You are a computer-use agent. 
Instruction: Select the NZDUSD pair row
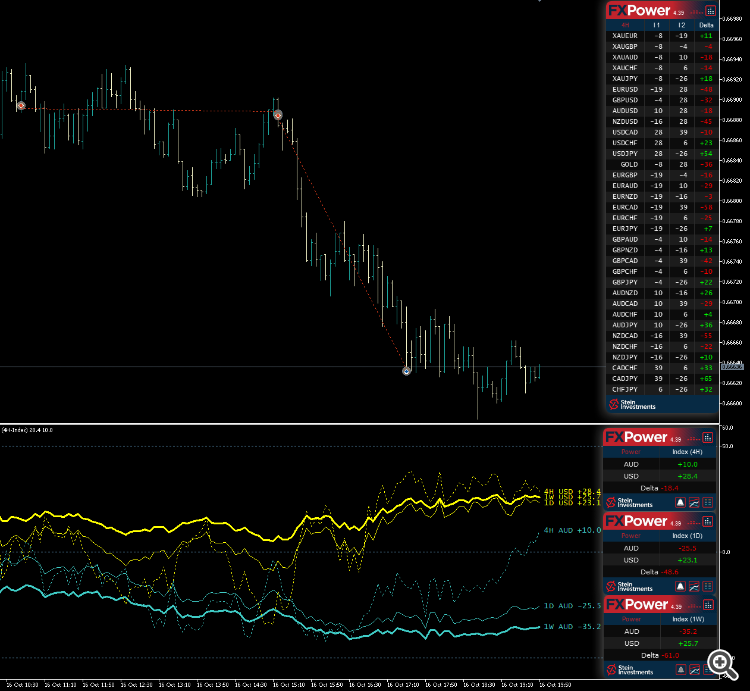662,121
